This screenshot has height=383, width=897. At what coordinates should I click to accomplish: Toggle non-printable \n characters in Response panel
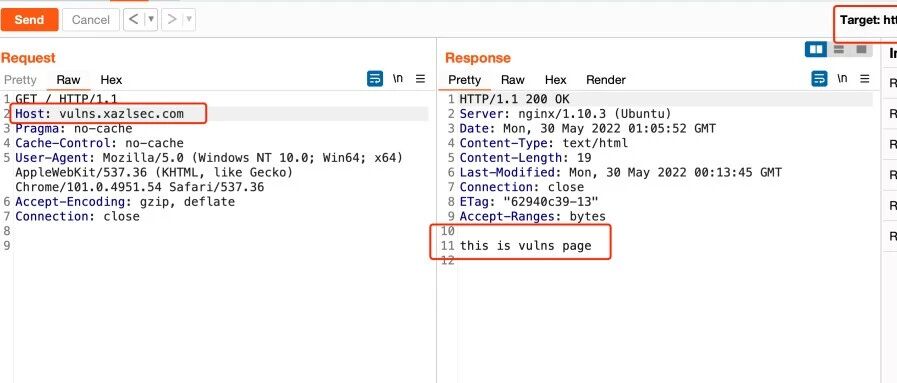pos(842,79)
